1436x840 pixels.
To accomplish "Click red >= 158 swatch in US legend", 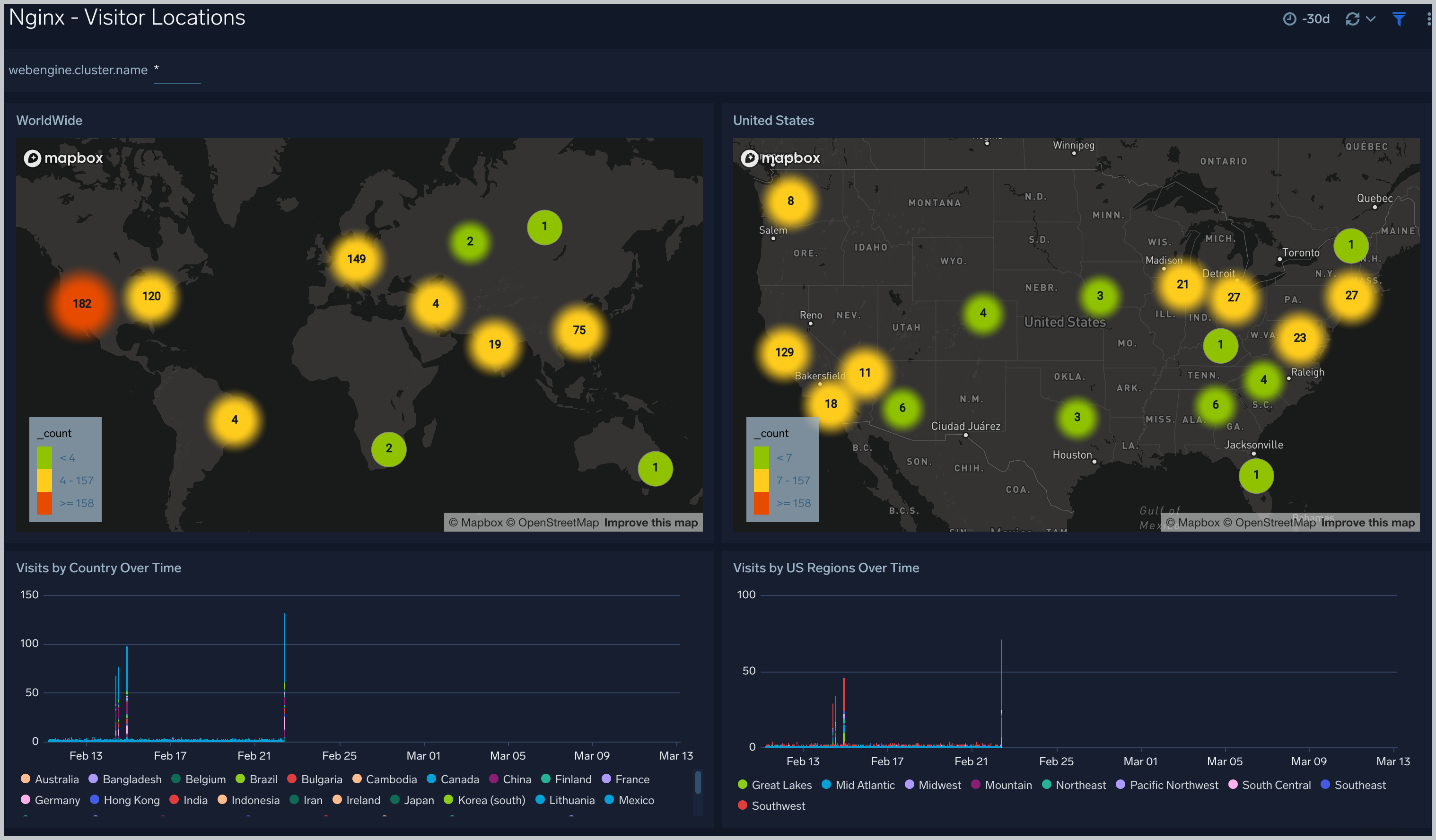I will click(762, 503).
